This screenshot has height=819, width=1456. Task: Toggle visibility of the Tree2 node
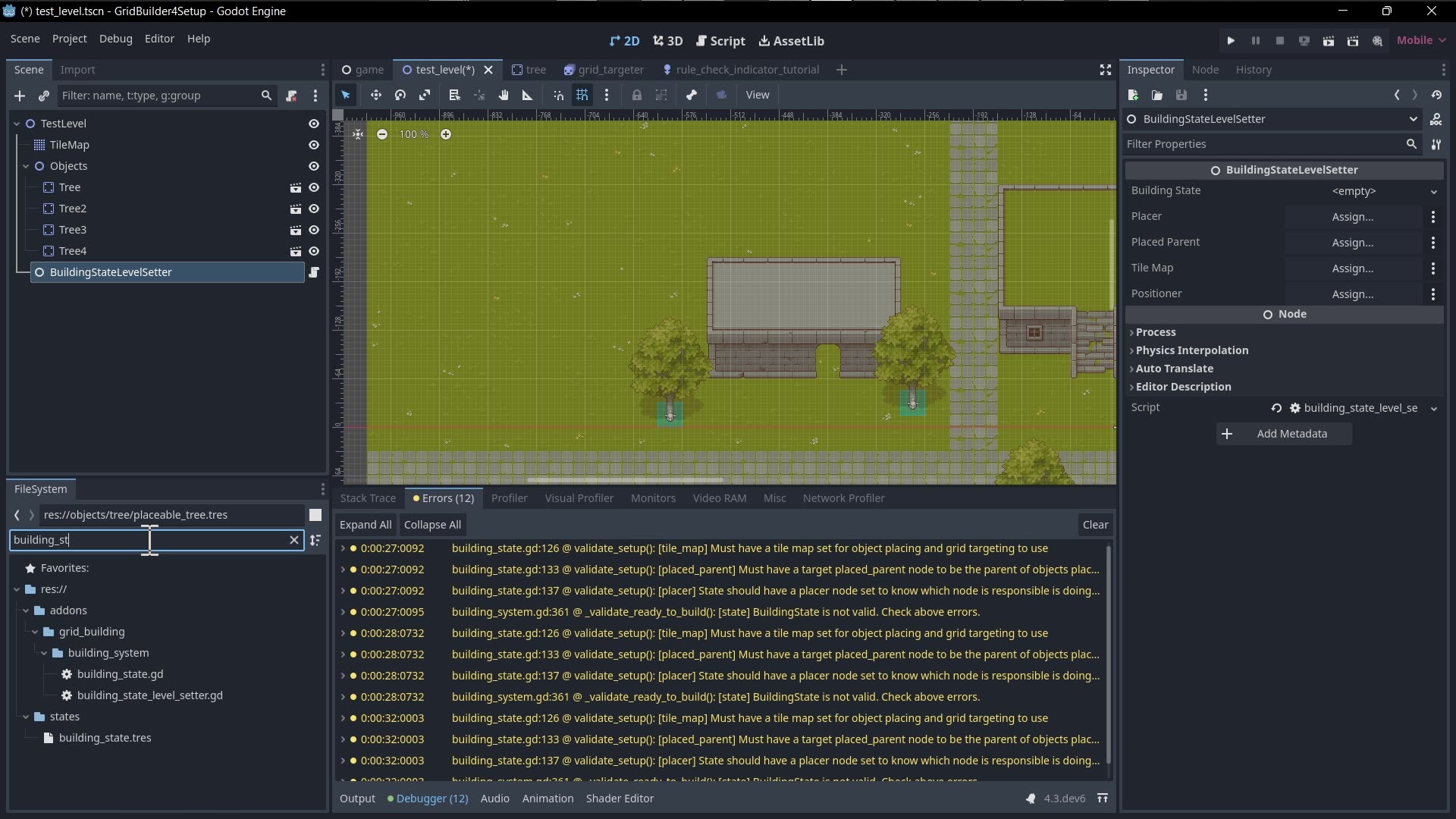315,209
